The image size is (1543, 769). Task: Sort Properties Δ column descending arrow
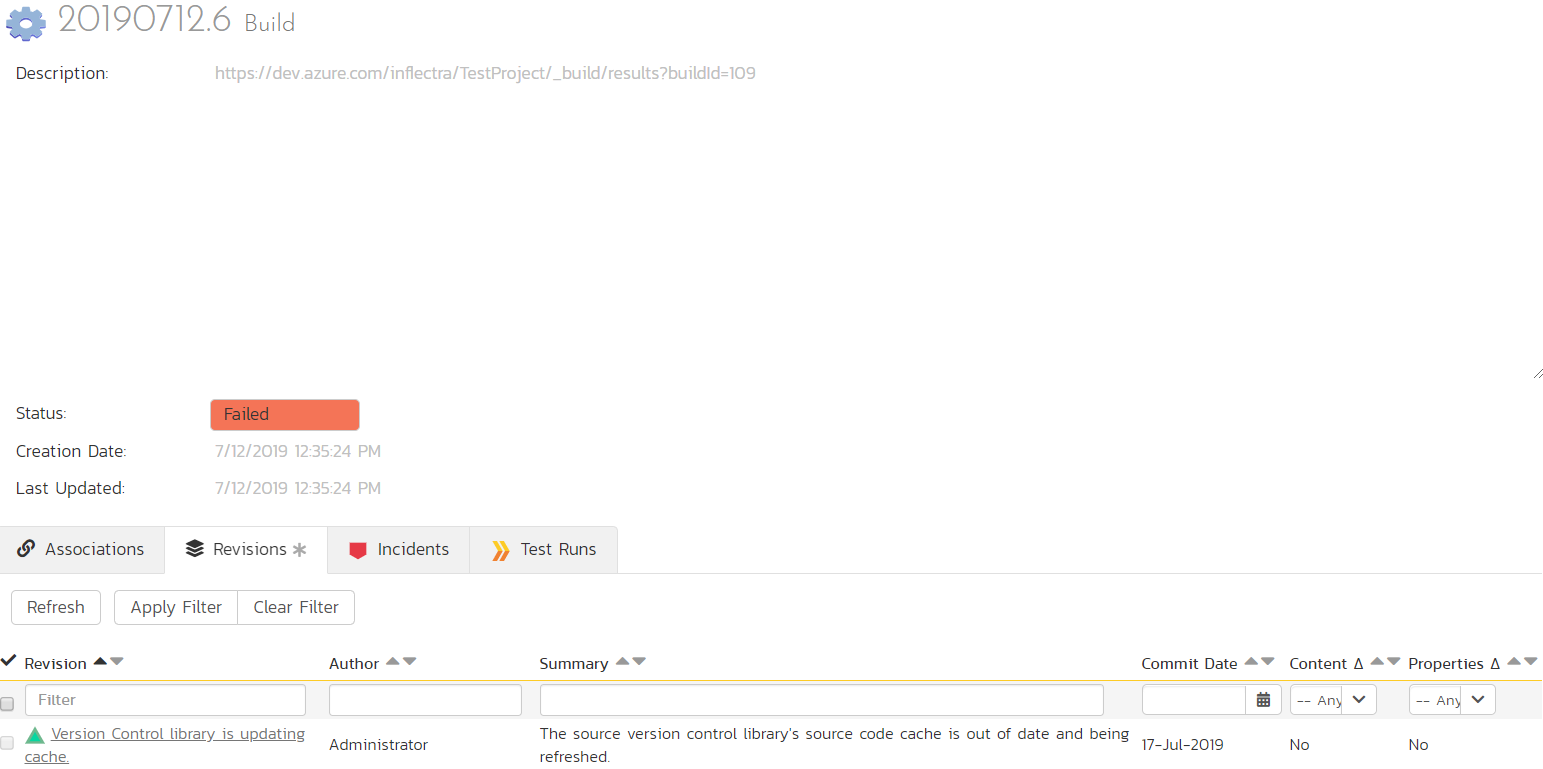point(1530,662)
